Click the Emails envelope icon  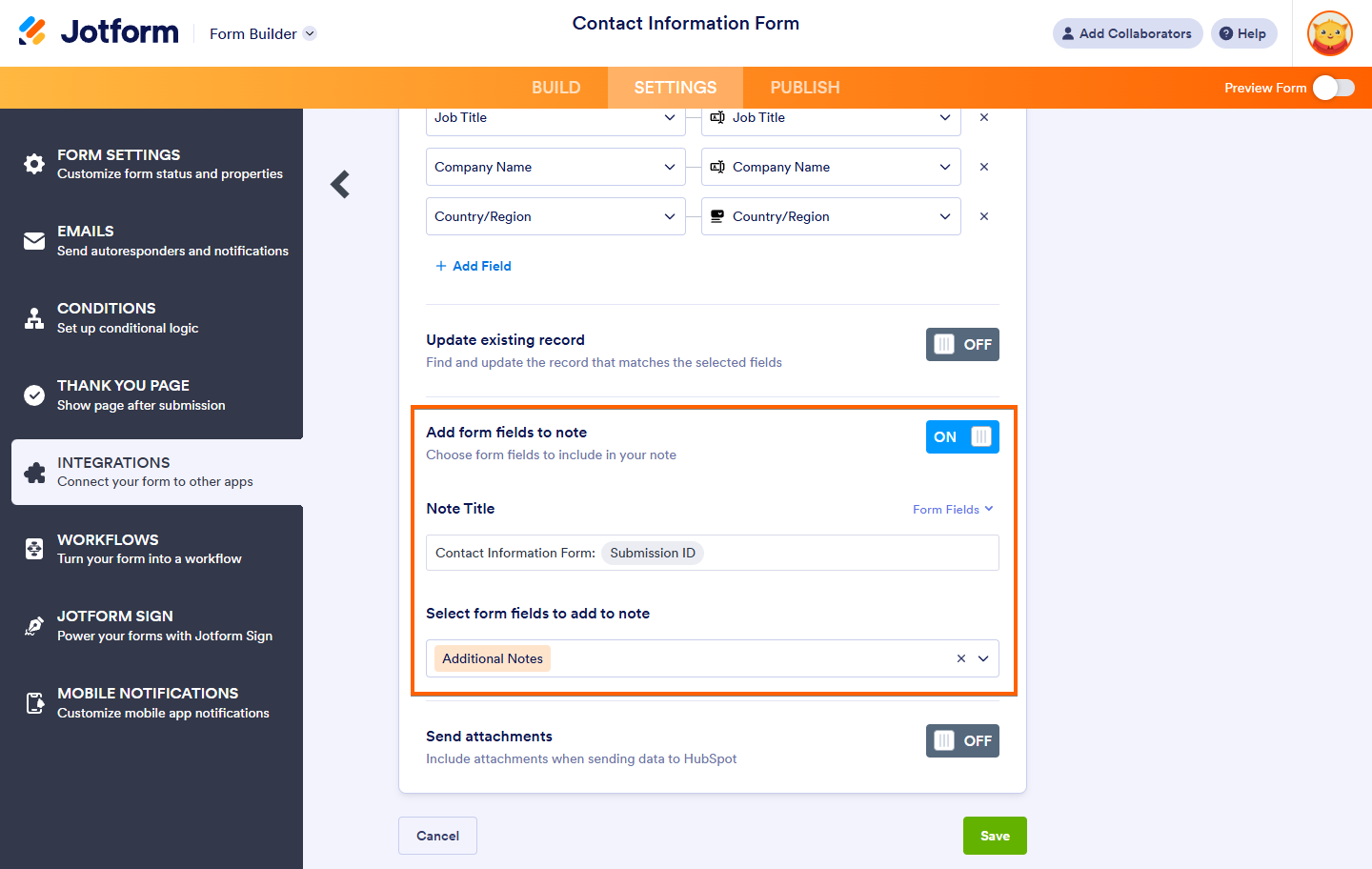point(34,241)
